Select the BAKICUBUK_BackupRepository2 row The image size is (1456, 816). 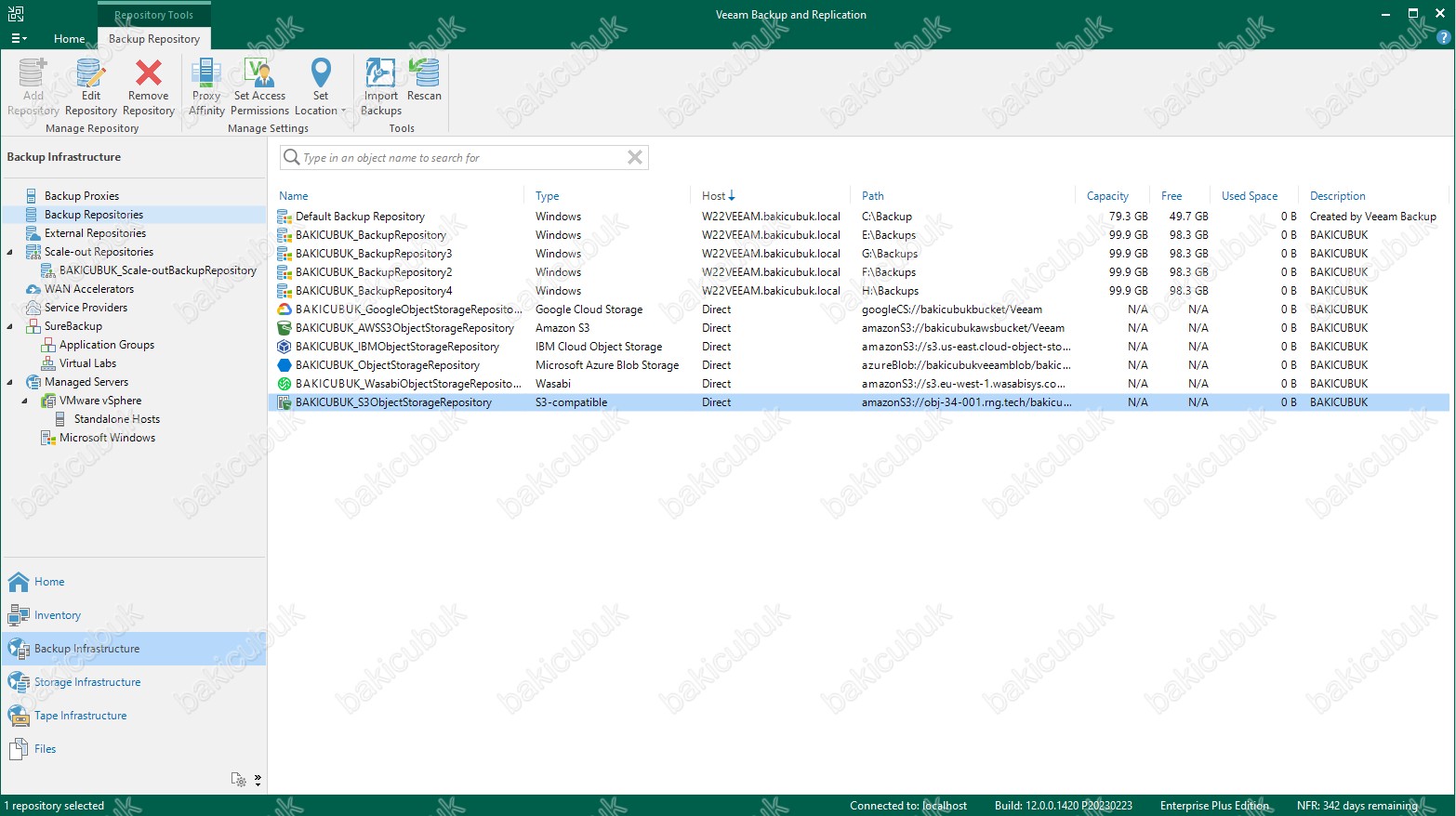(858, 272)
